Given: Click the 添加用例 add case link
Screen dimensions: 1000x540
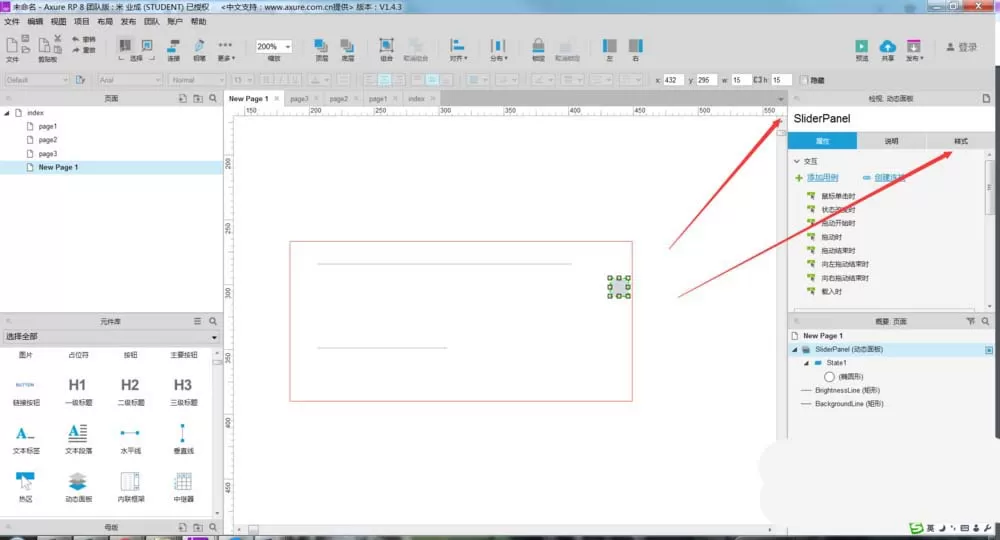Looking at the screenshot, I should [822, 178].
